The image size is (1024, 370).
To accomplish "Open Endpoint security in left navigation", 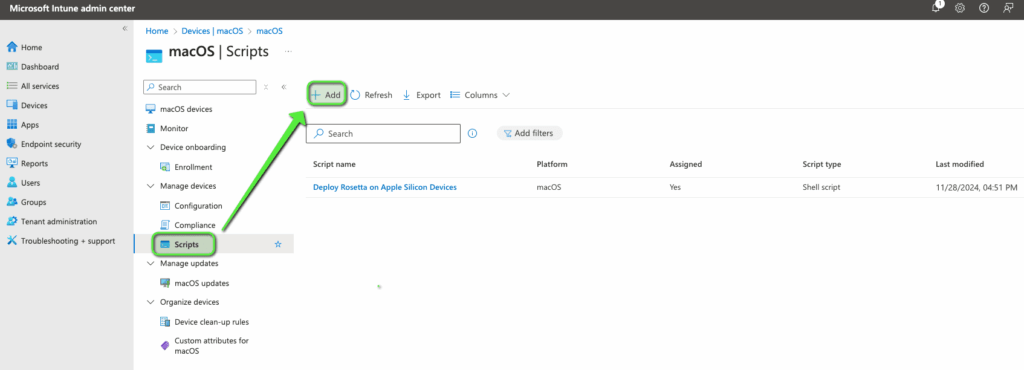I will click(44, 144).
